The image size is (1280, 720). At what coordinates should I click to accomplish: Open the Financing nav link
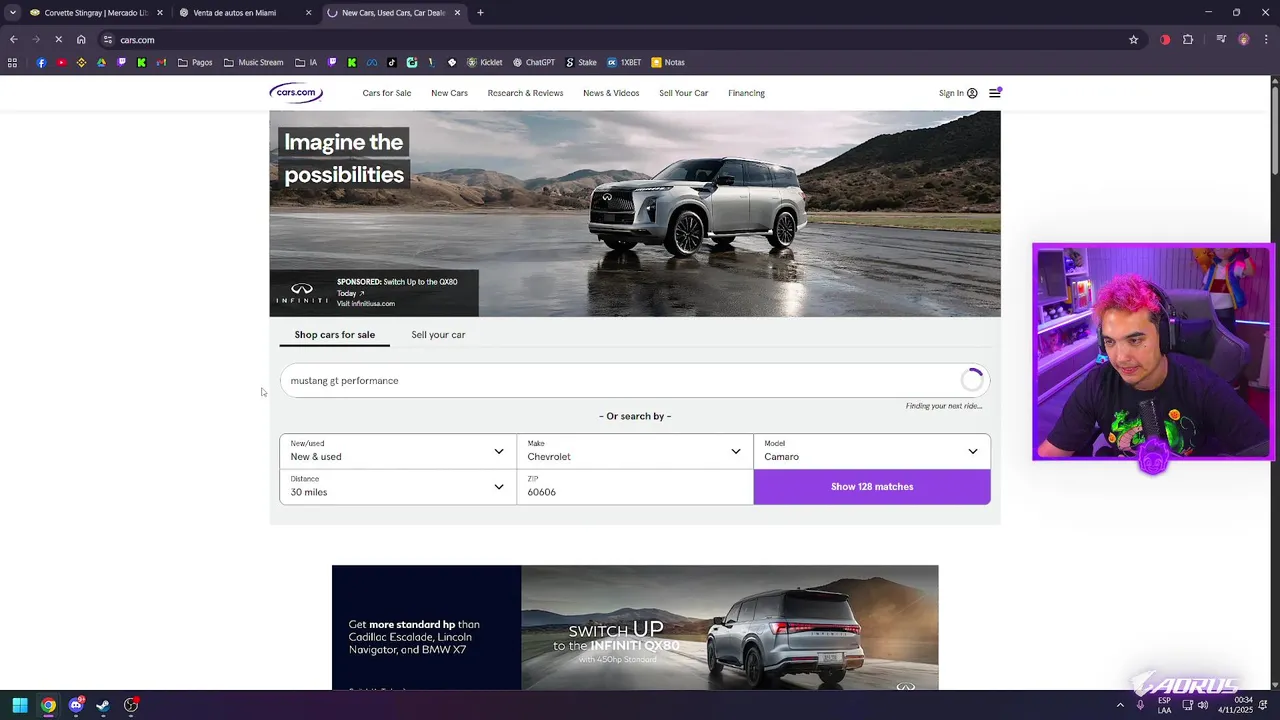pos(746,93)
